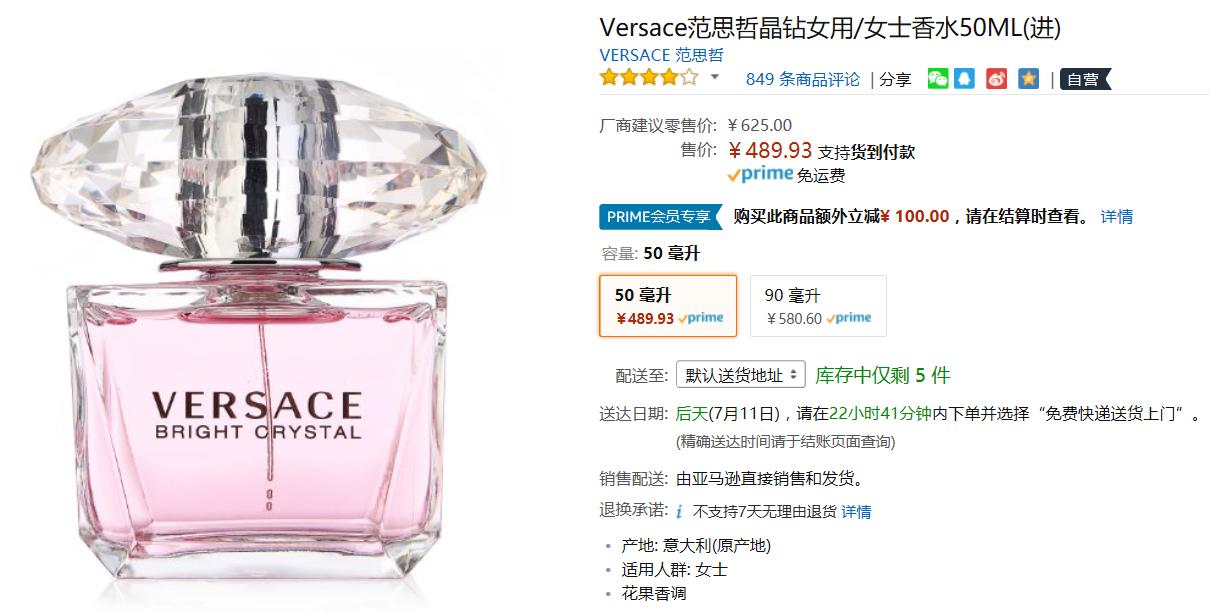Click the 分享 share label
This screenshot has height=615, width=1209.
895,79
